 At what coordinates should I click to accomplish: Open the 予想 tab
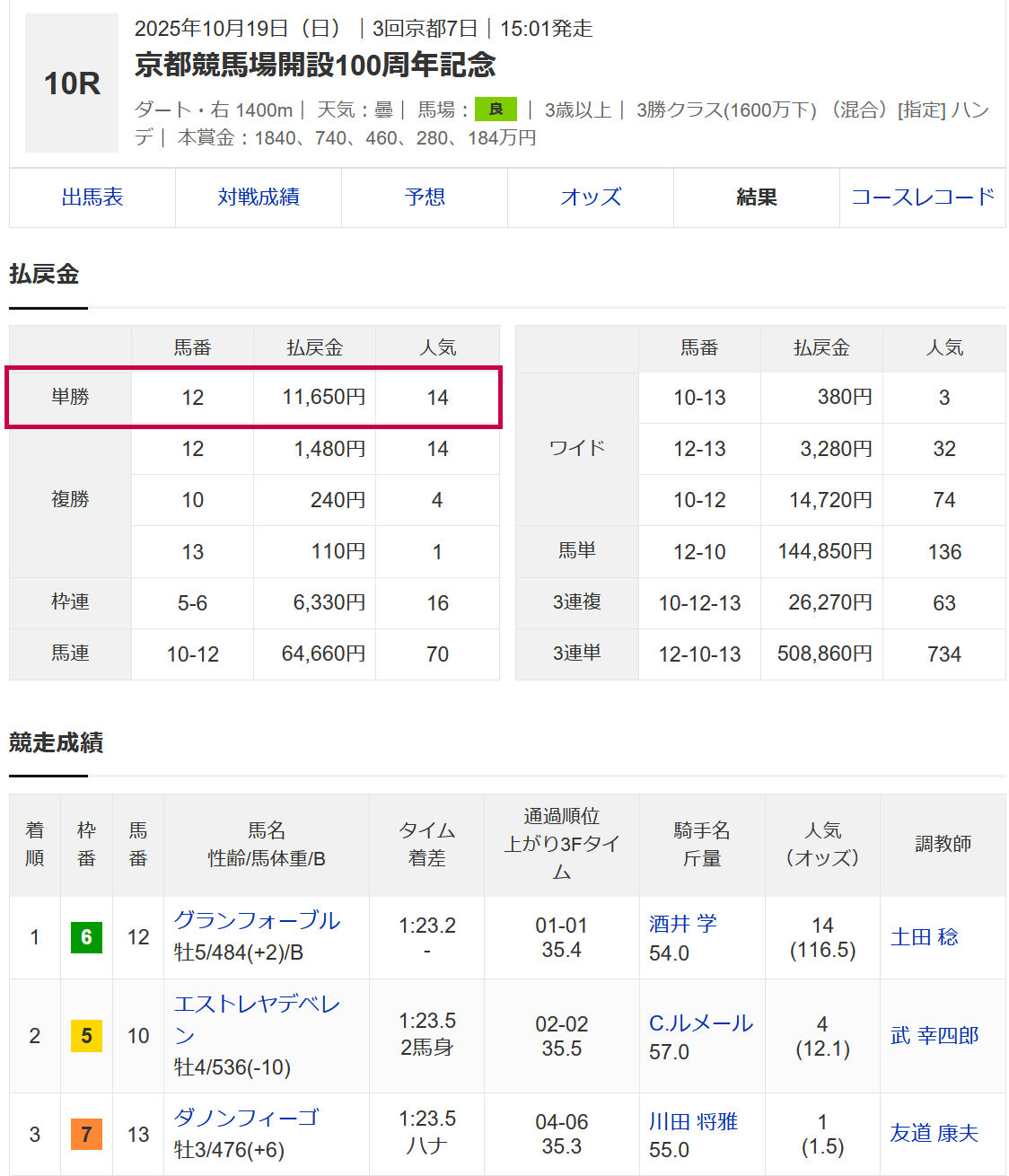coord(425,197)
